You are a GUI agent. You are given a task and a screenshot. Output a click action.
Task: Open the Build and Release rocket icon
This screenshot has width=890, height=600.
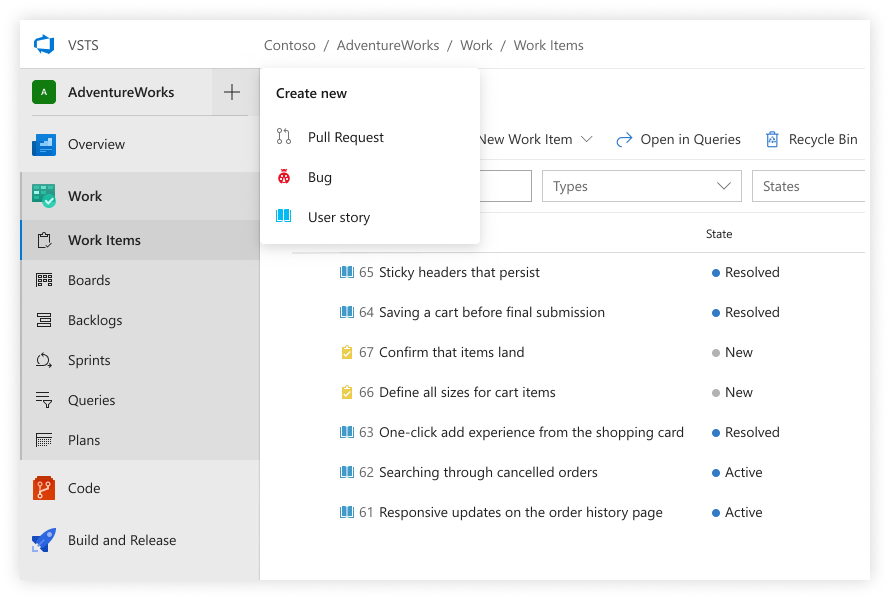click(x=44, y=540)
